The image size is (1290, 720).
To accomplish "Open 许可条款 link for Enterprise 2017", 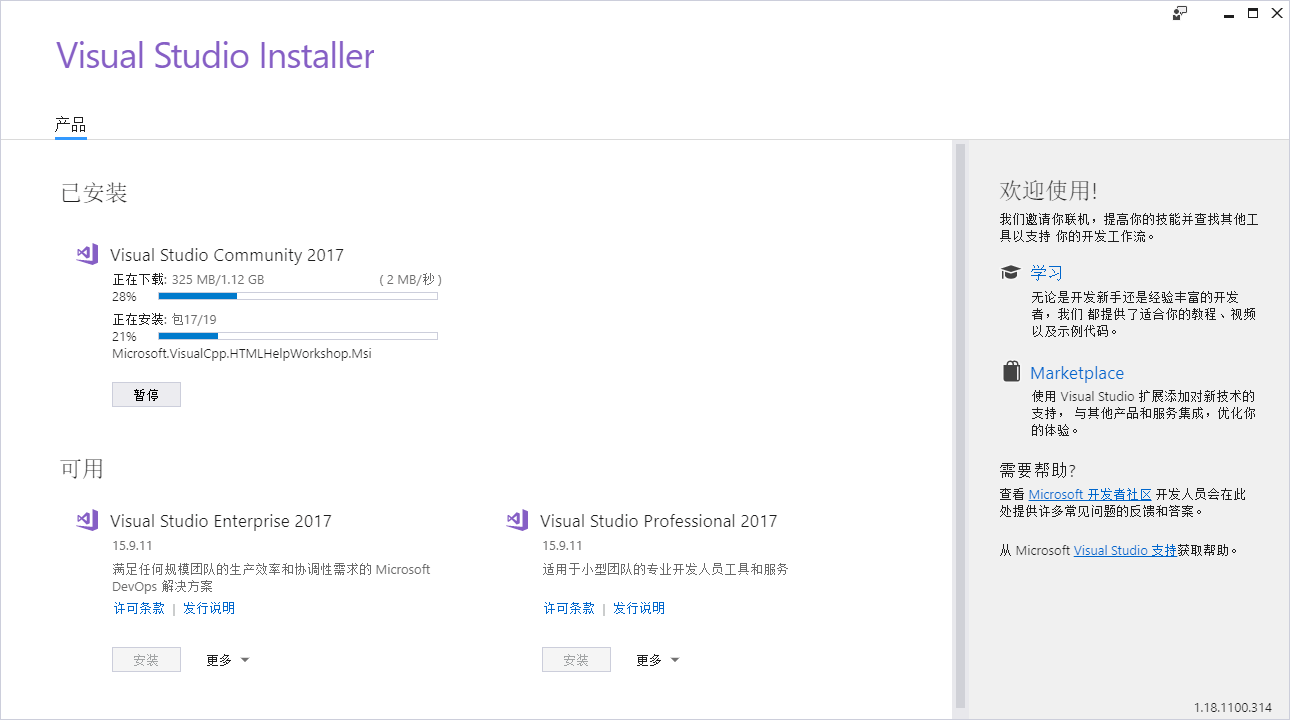I will coord(139,608).
